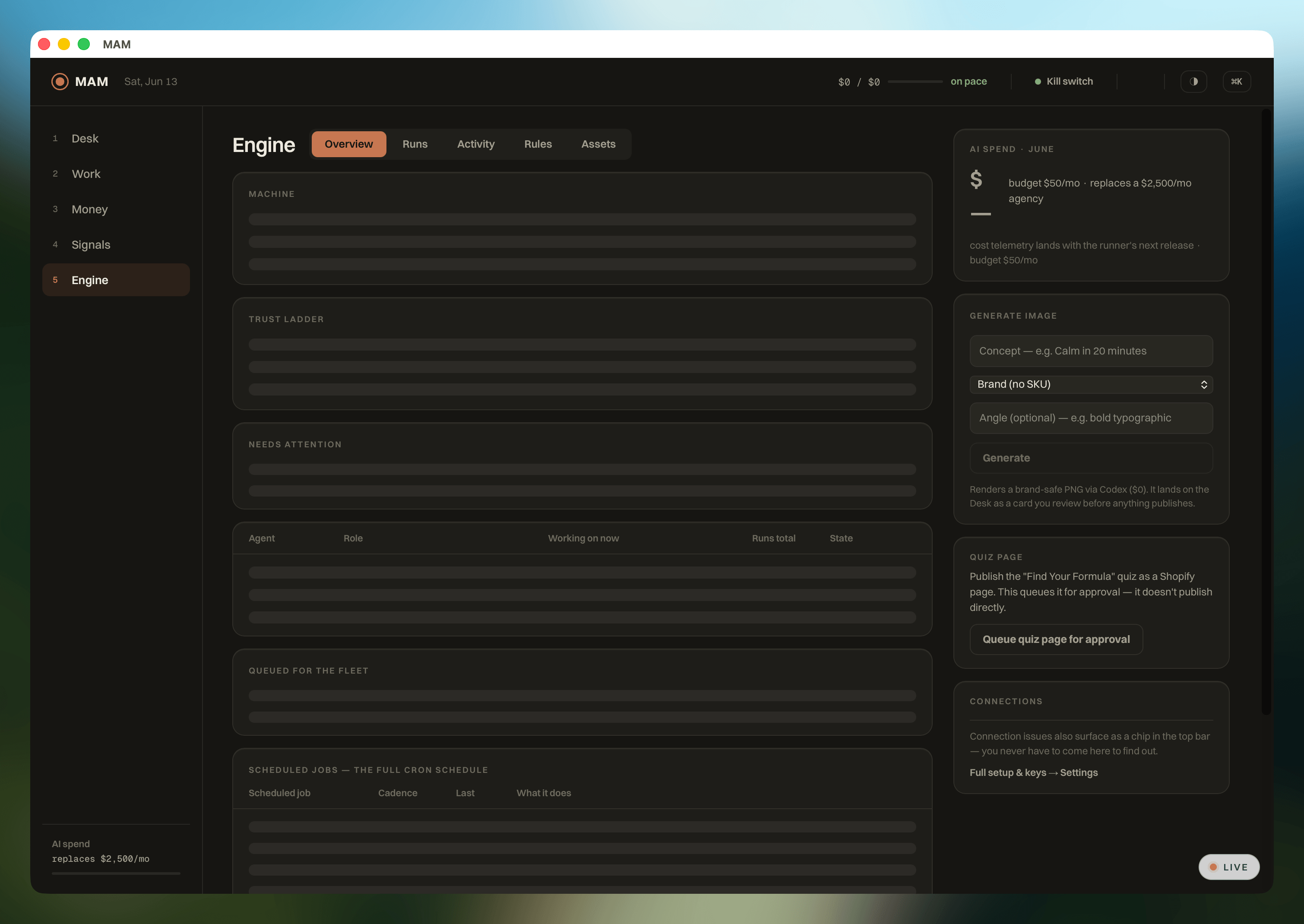This screenshot has height=924, width=1304.
Task: Click the Runs total column header
Action: [x=774, y=538]
